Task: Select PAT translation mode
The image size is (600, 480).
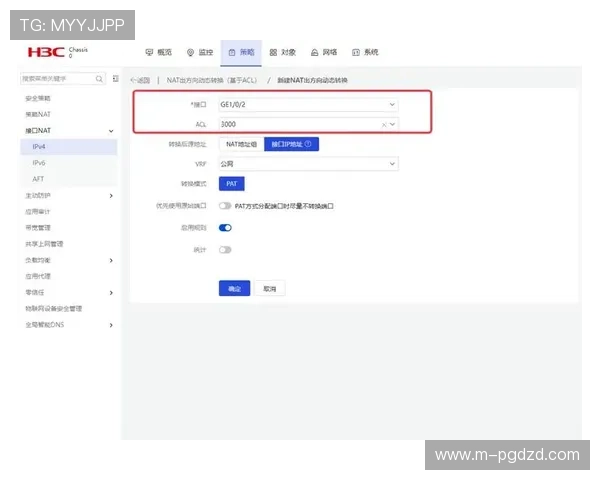Action: tap(232, 184)
